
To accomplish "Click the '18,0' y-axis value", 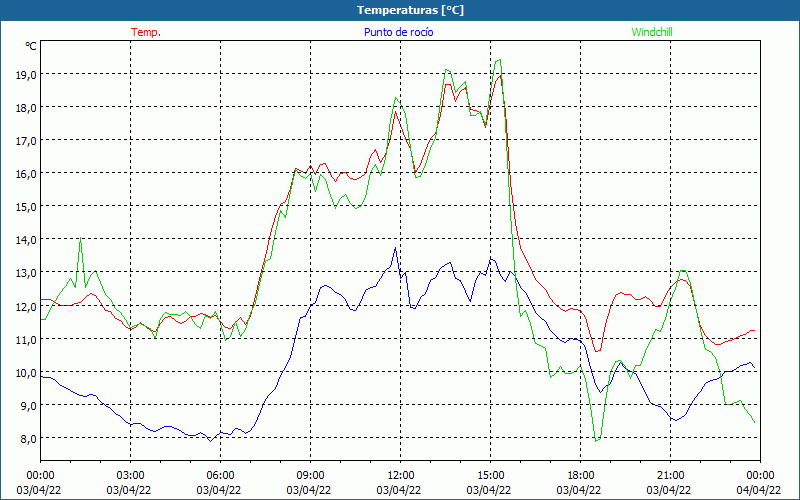I will pos(26,108).
